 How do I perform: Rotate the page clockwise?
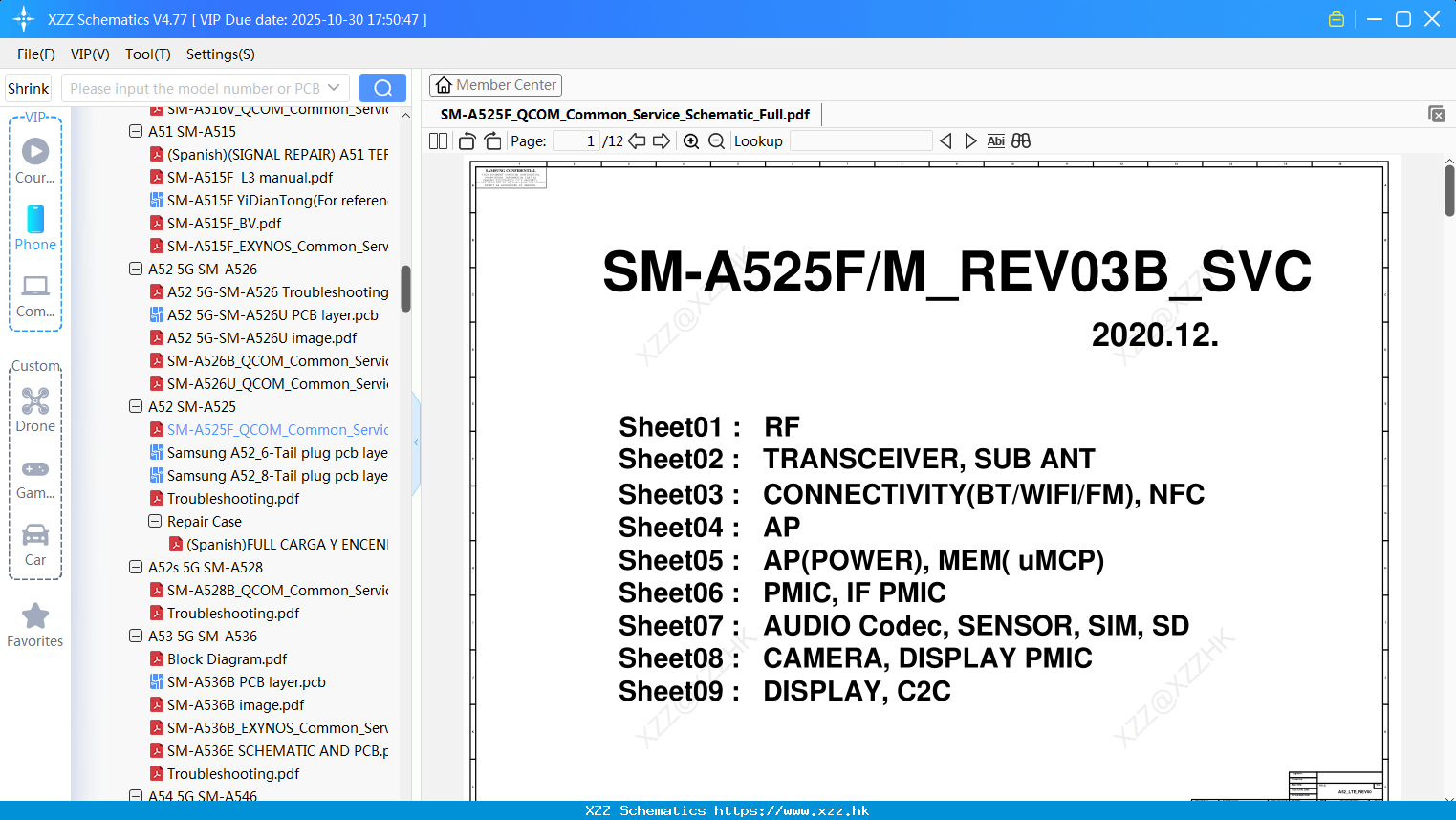(493, 140)
